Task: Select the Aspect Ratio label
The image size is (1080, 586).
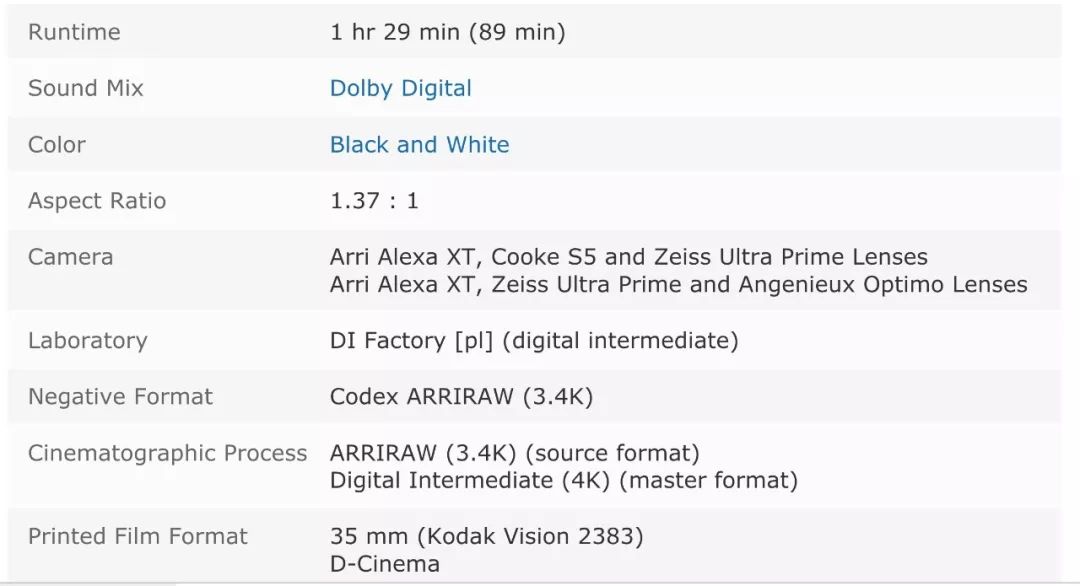Action: click(97, 201)
